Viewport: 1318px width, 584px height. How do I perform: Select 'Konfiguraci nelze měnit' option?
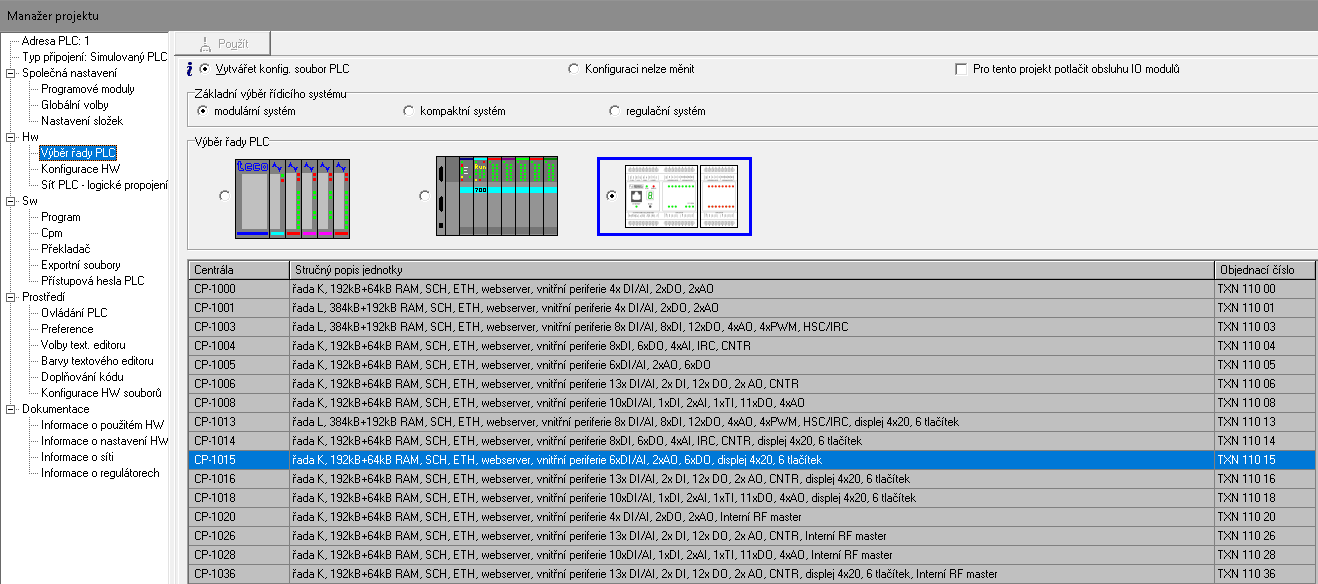pyautogui.click(x=573, y=69)
